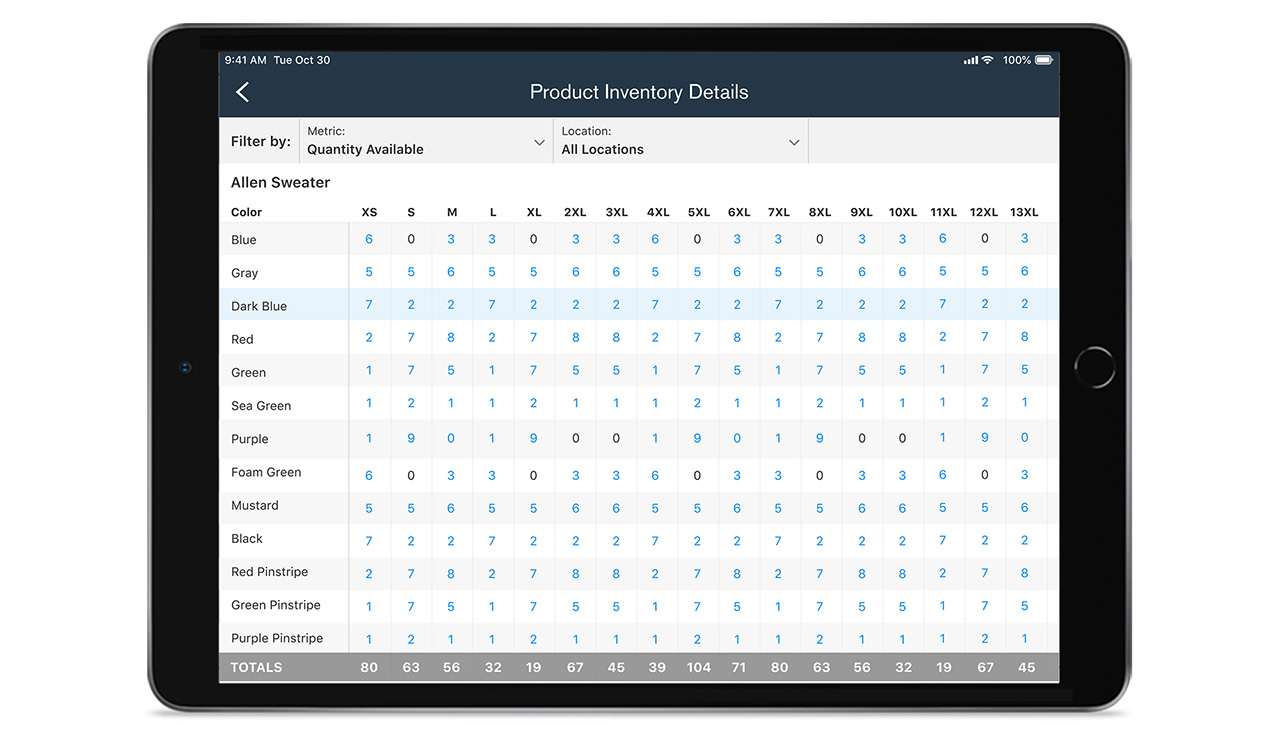
Task: Tap the 9:41 AM clock in status bar
Action: pyautogui.click(x=246, y=60)
